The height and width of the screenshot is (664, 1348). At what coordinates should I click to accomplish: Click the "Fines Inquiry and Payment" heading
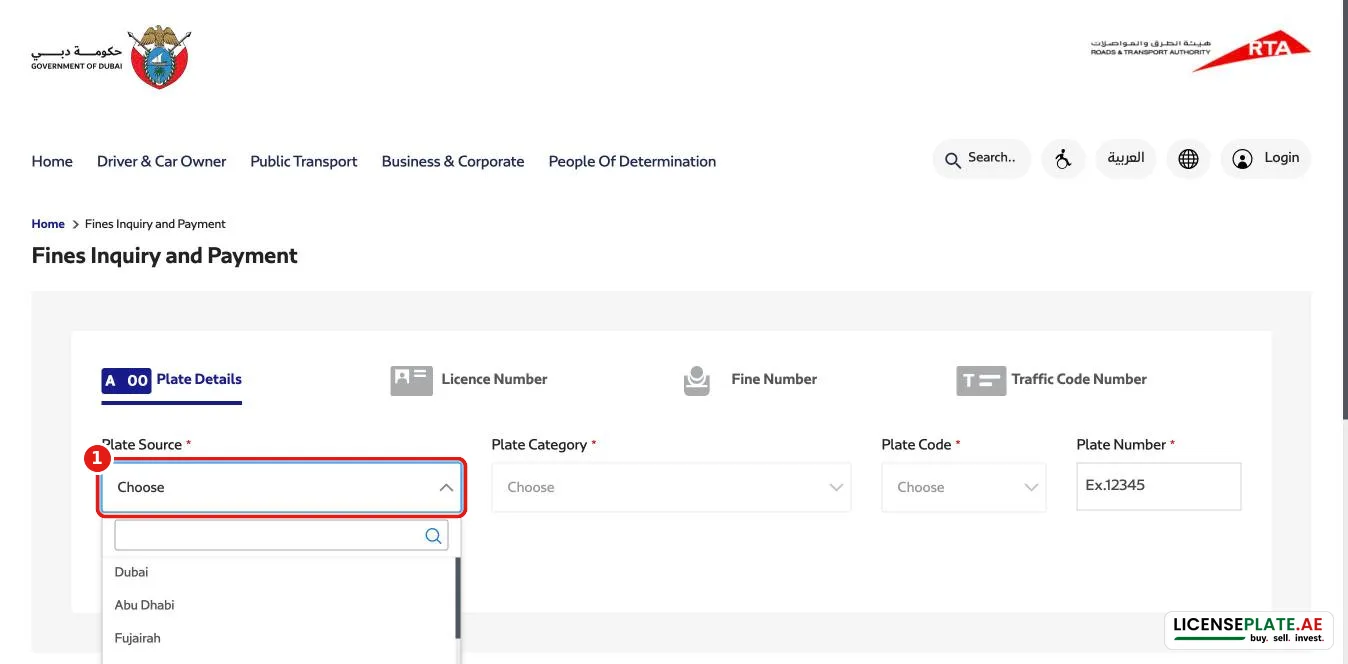(x=165, y=256)
